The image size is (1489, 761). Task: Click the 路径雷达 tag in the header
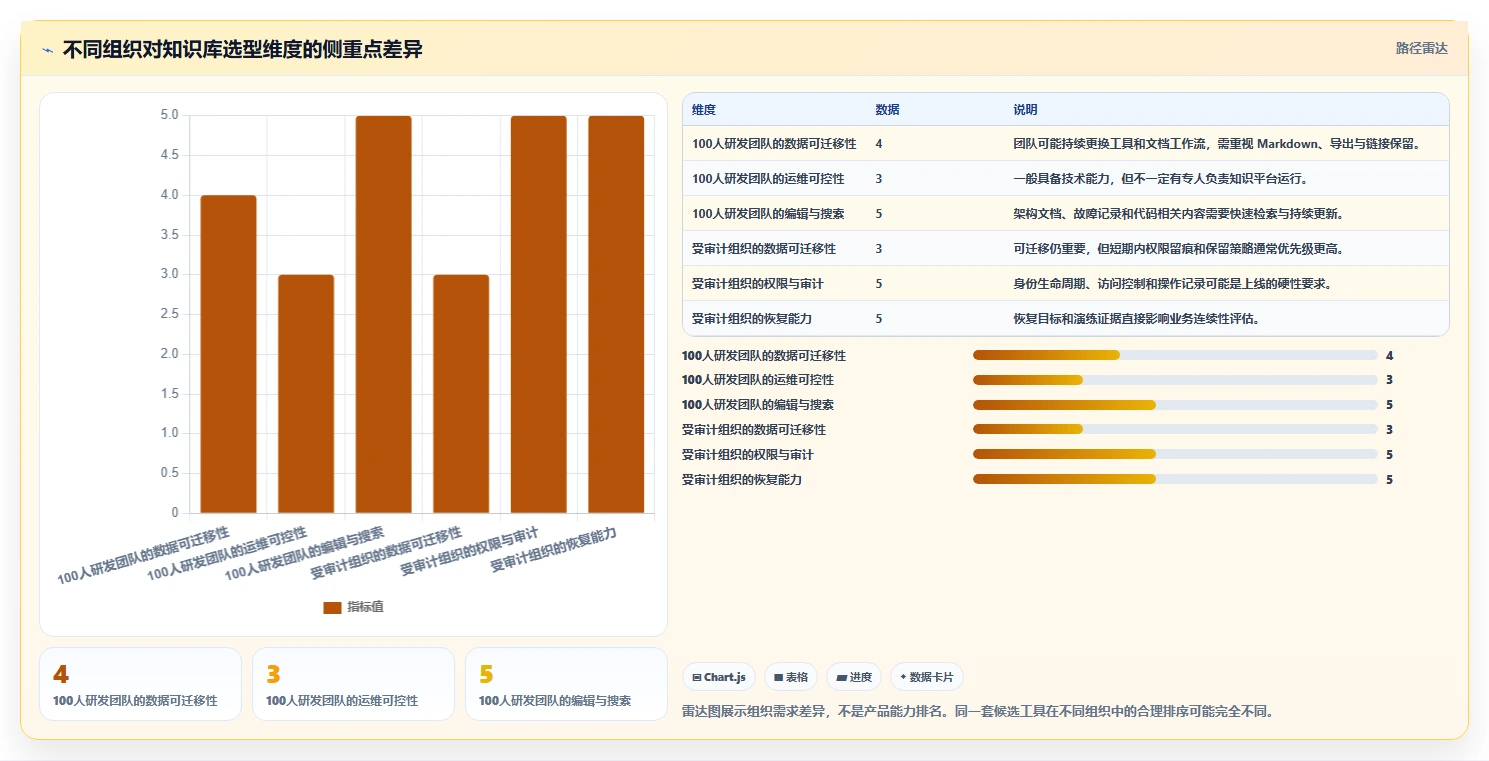pyautogui.click(x=1422, y=48)
